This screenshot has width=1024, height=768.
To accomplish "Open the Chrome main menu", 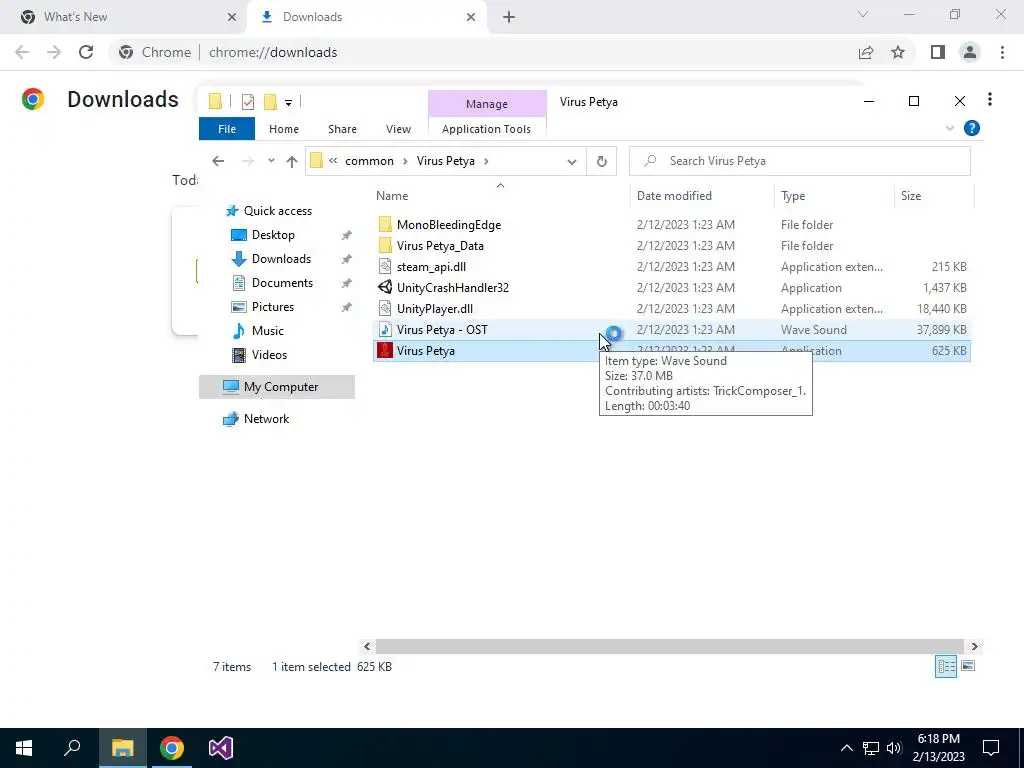I will 1002,52.
